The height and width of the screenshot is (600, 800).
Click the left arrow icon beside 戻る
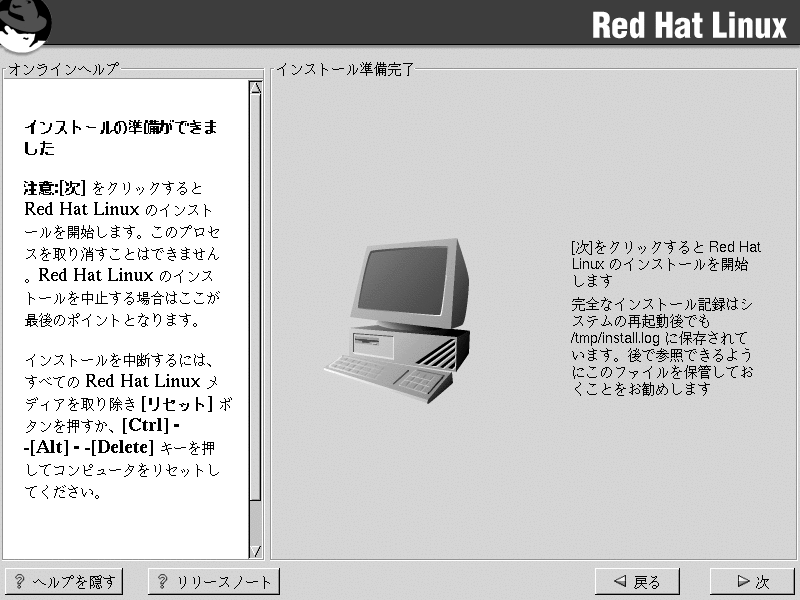(x=620, y=582)
